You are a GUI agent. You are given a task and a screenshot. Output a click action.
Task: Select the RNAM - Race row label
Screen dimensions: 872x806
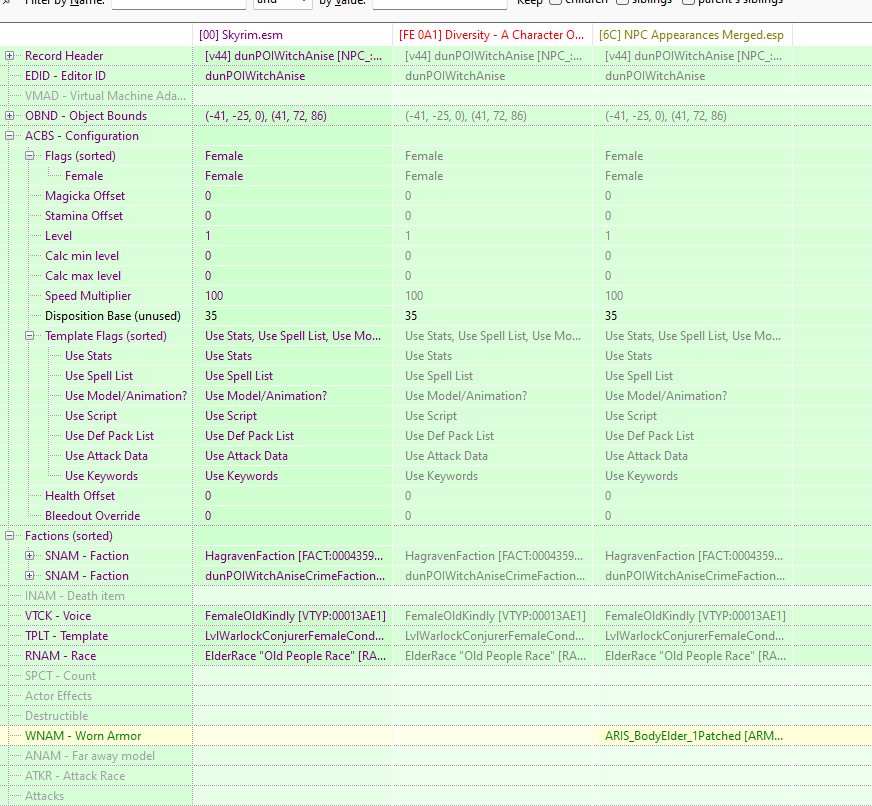point(61,656)
